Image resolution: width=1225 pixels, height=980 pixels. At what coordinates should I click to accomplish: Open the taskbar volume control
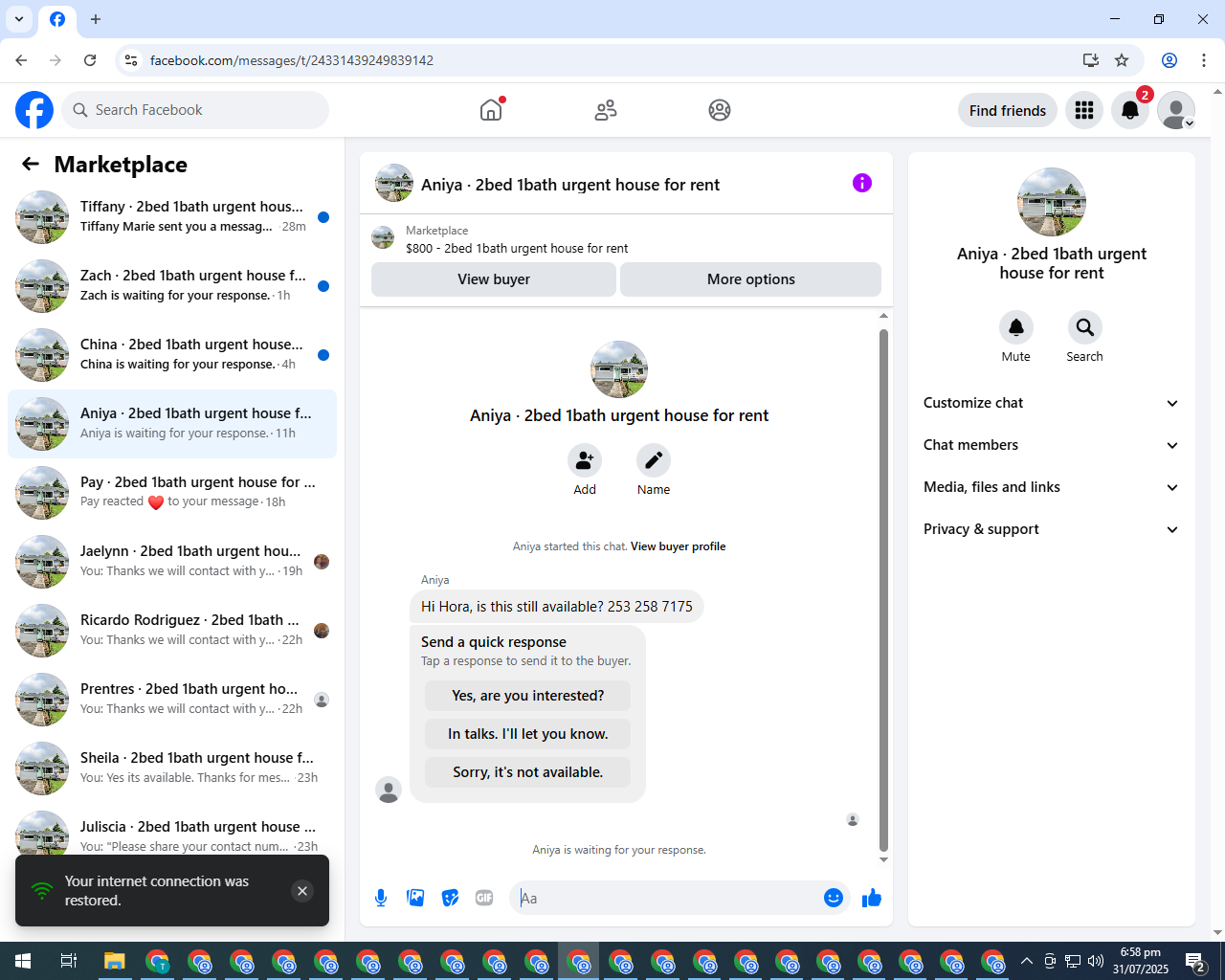click(x=1096, y=961)
